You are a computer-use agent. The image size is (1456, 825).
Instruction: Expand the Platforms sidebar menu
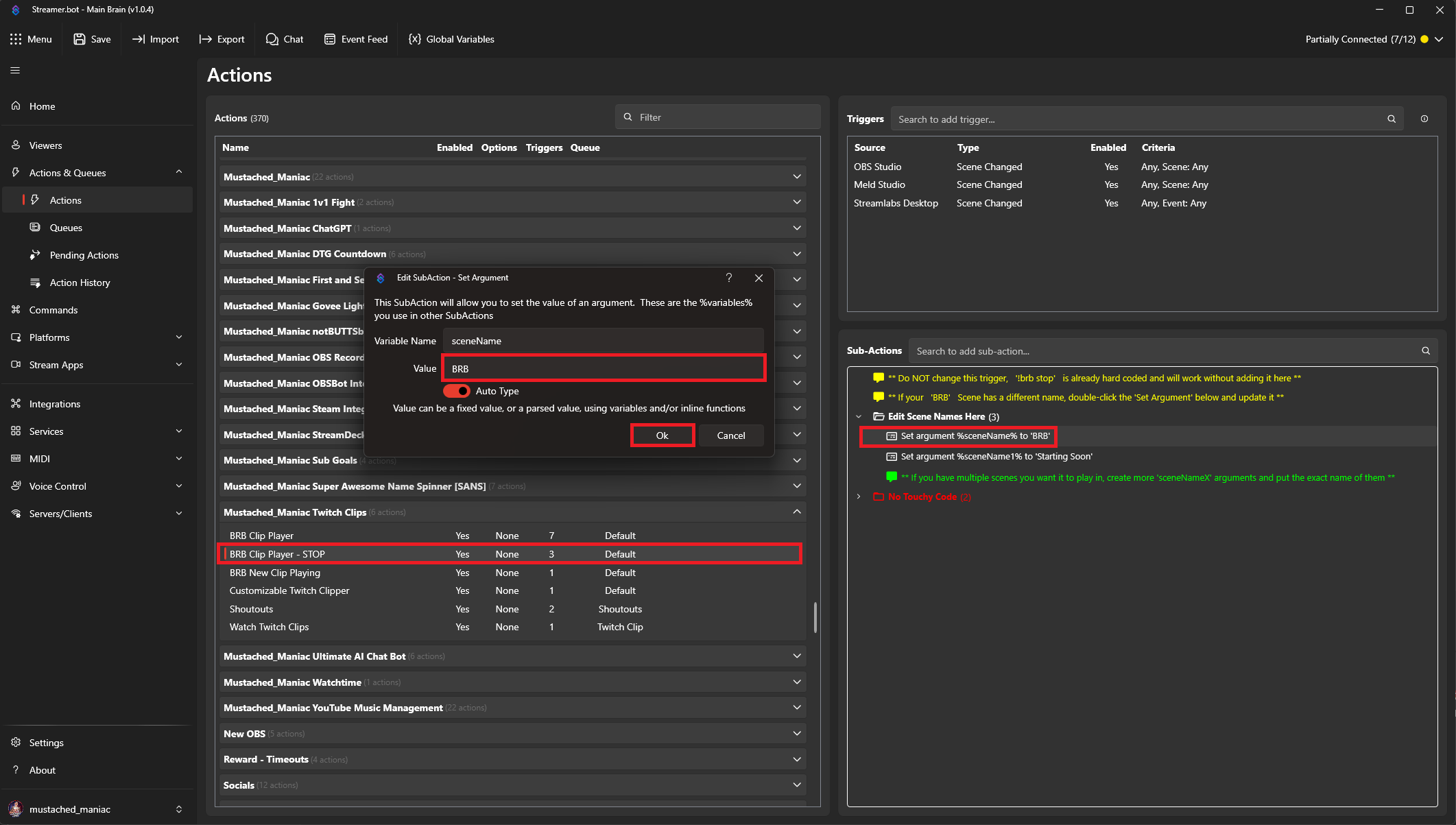[x=179, y=337]
